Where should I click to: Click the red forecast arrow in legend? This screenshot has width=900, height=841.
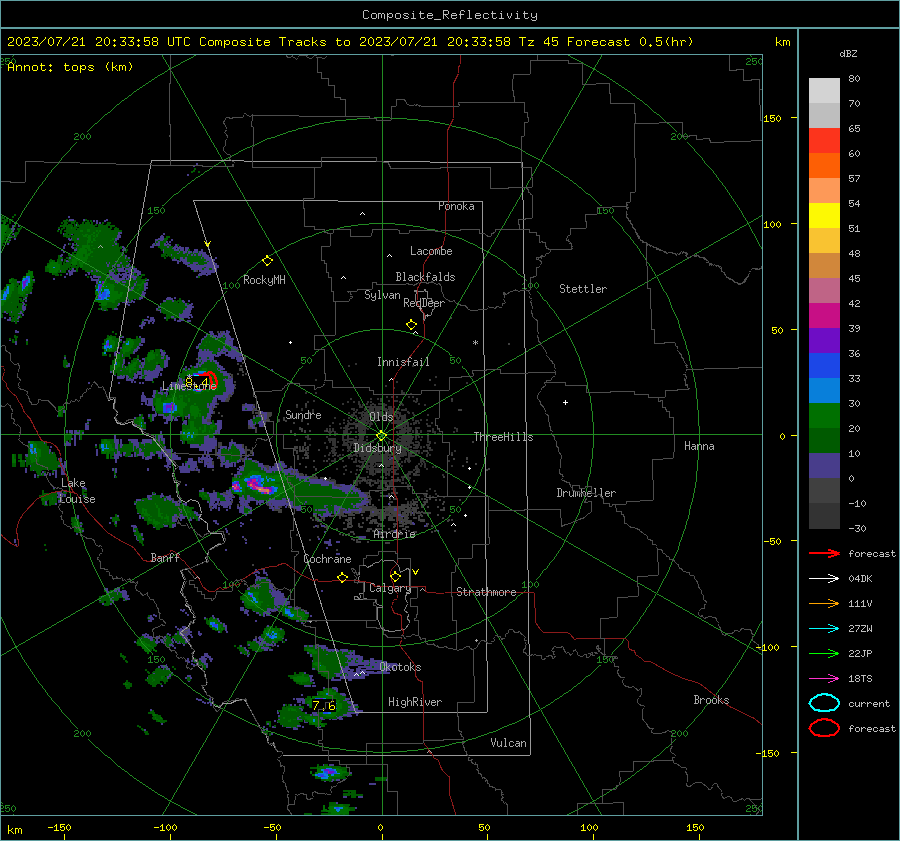824,553
